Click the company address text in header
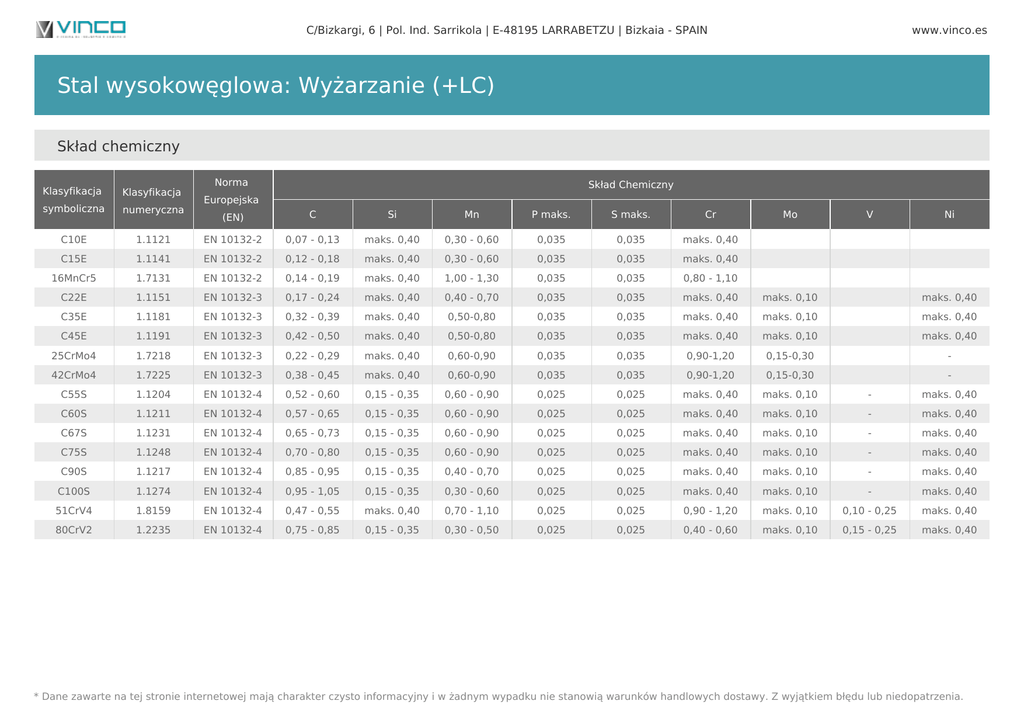The width and height of the screenshot is (1024, 725). pyautogui.click(x=506, y=30)
